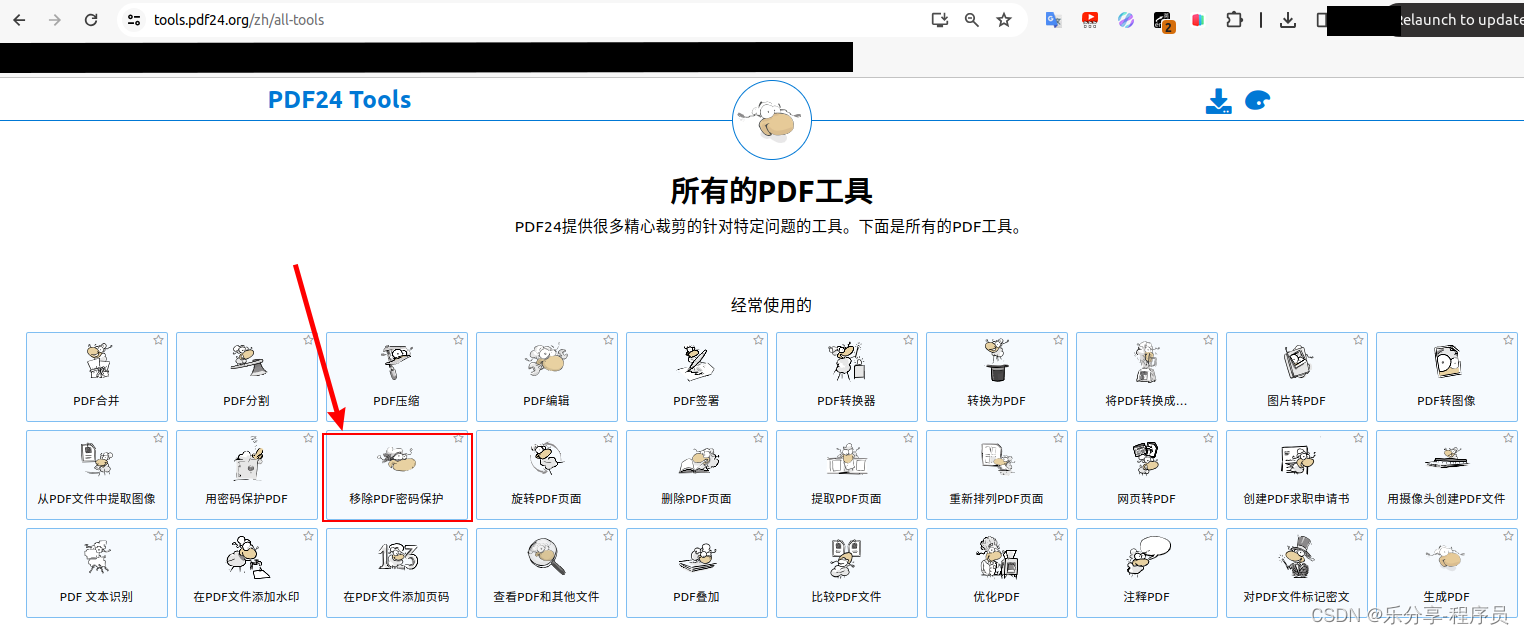Screen dimensions: 1524x634
Task: Favorite star on PDF分割 card
Action: point(308,340)
